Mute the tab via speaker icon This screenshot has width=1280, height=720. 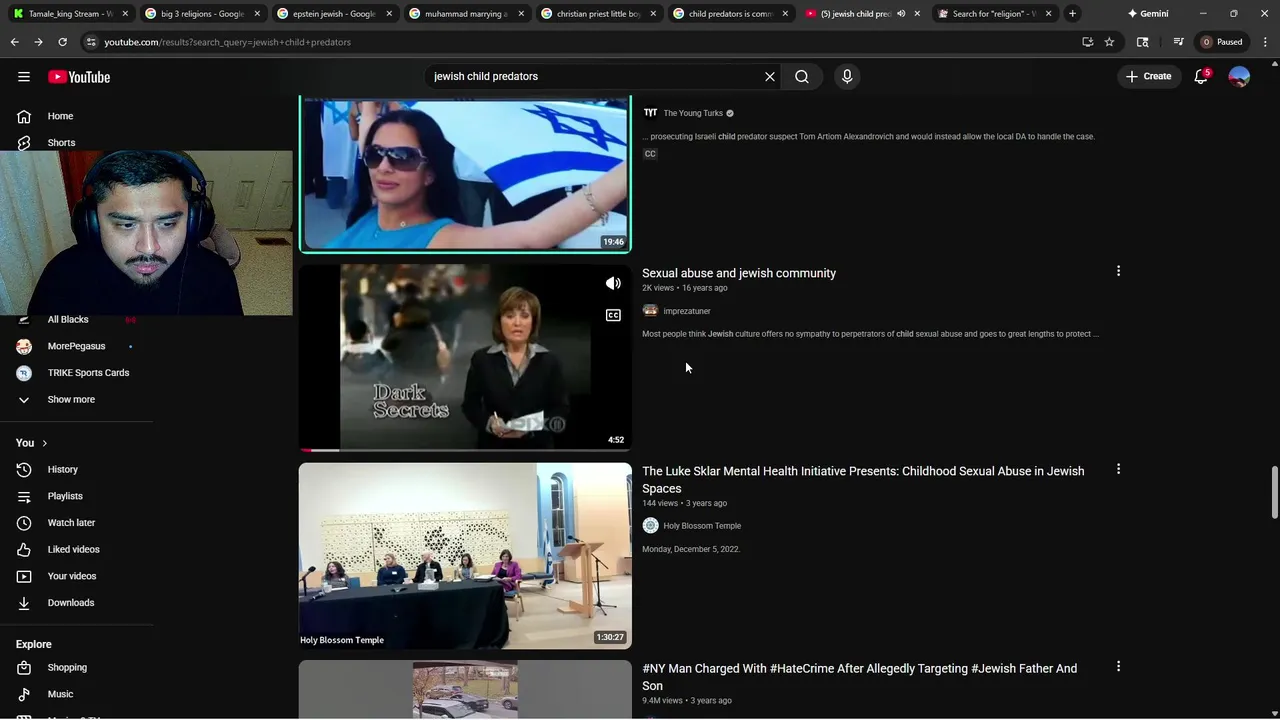point(901,14)
